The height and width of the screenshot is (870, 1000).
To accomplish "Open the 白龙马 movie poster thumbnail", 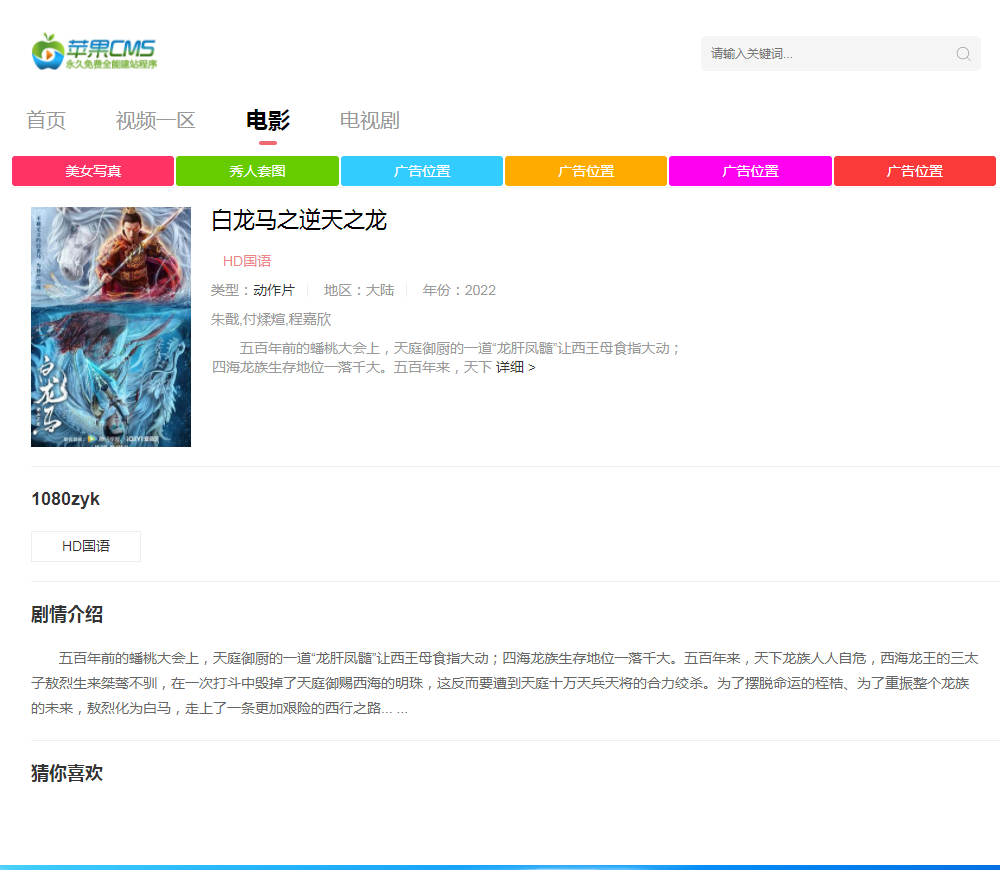I will [x=111, y=327].
